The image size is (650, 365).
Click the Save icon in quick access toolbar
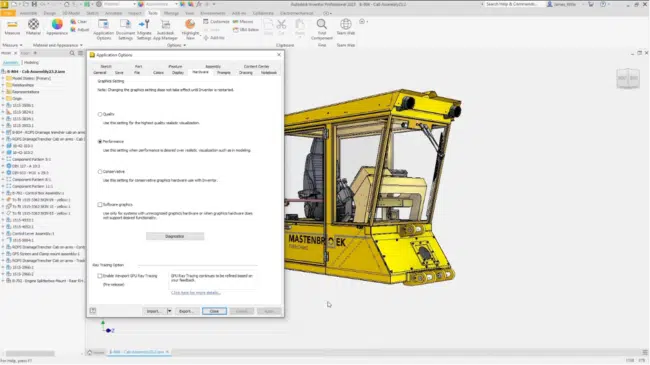34,4
